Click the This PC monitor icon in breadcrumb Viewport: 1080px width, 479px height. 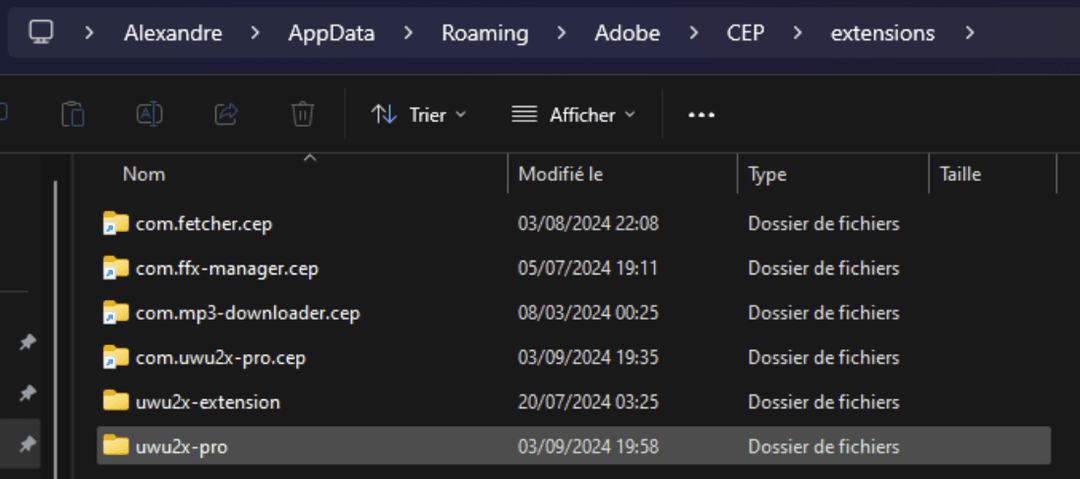click(x=41, y=33)
